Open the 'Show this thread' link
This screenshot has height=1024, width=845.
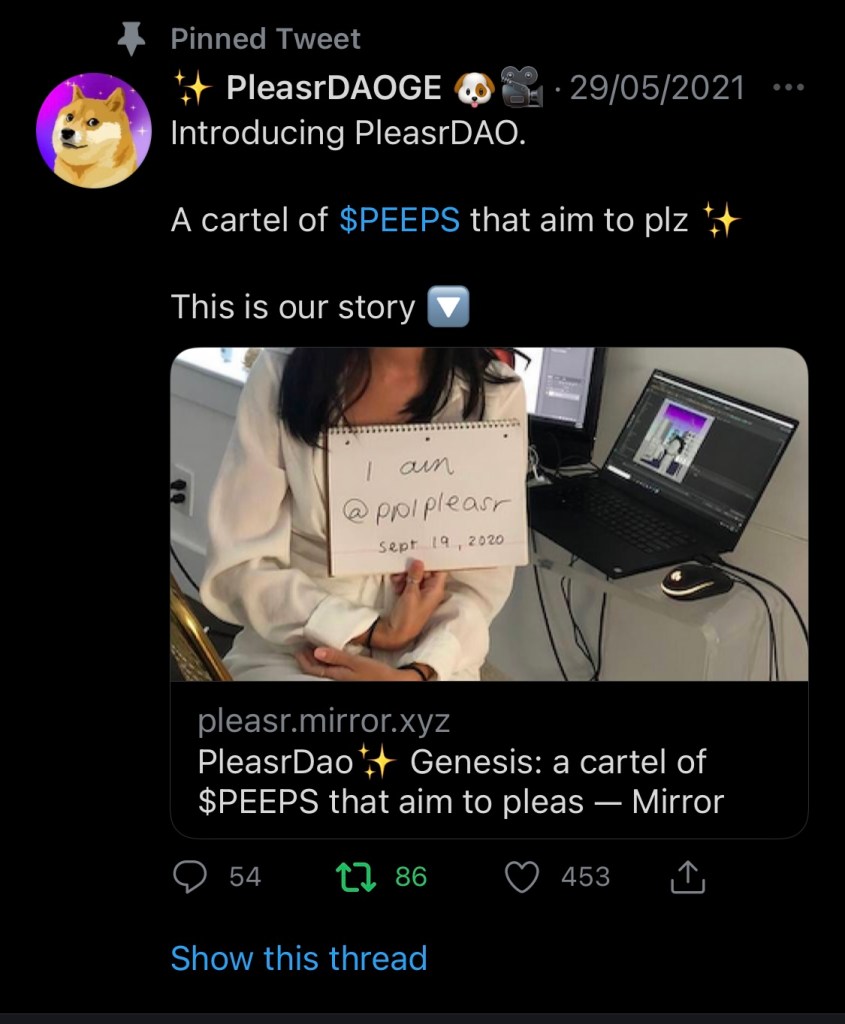(298, 957)
